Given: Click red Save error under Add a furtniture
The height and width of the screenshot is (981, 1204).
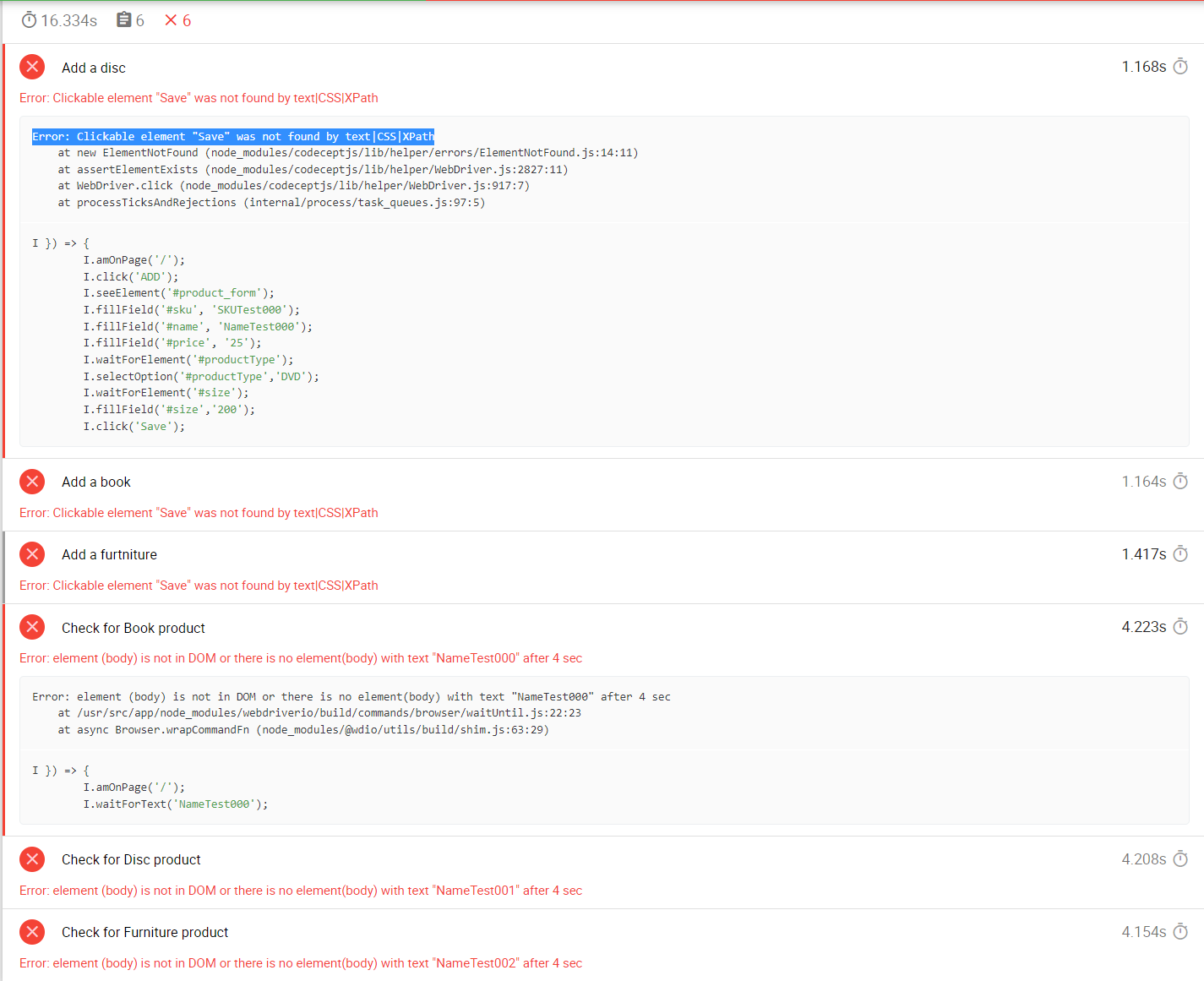Looking at the screenshot, I should [199, 586].
